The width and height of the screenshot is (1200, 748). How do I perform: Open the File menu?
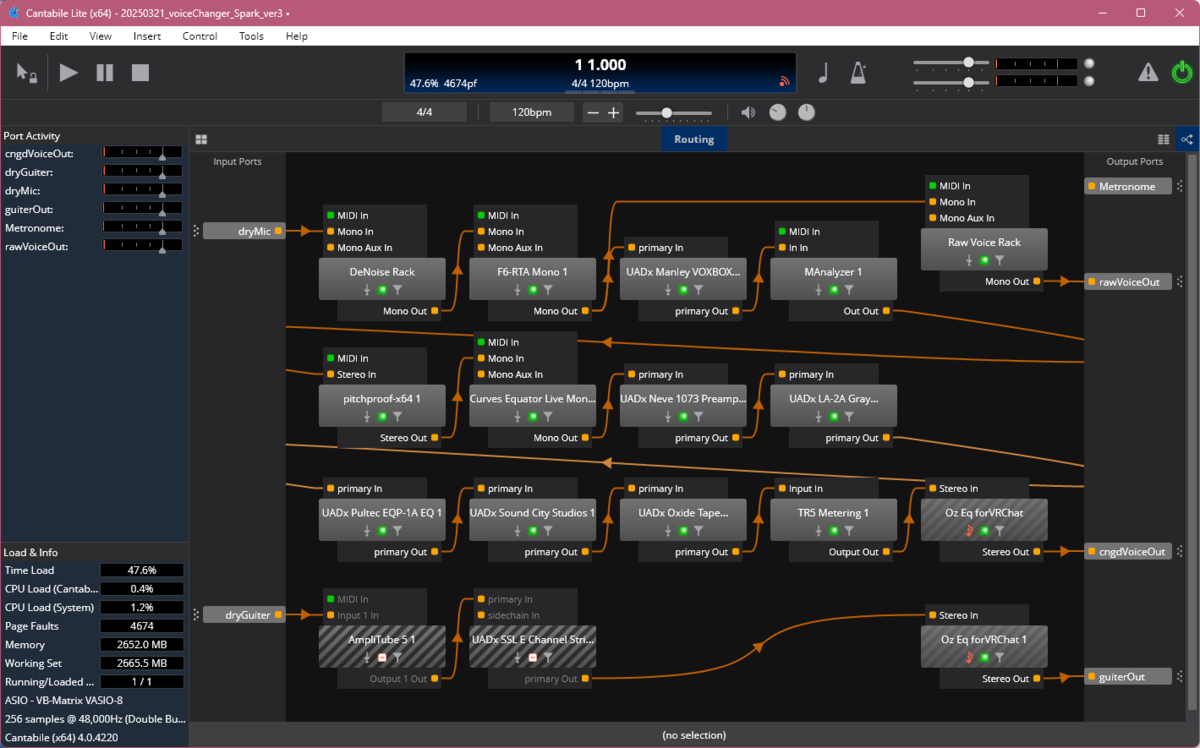(x=20, y=36)
